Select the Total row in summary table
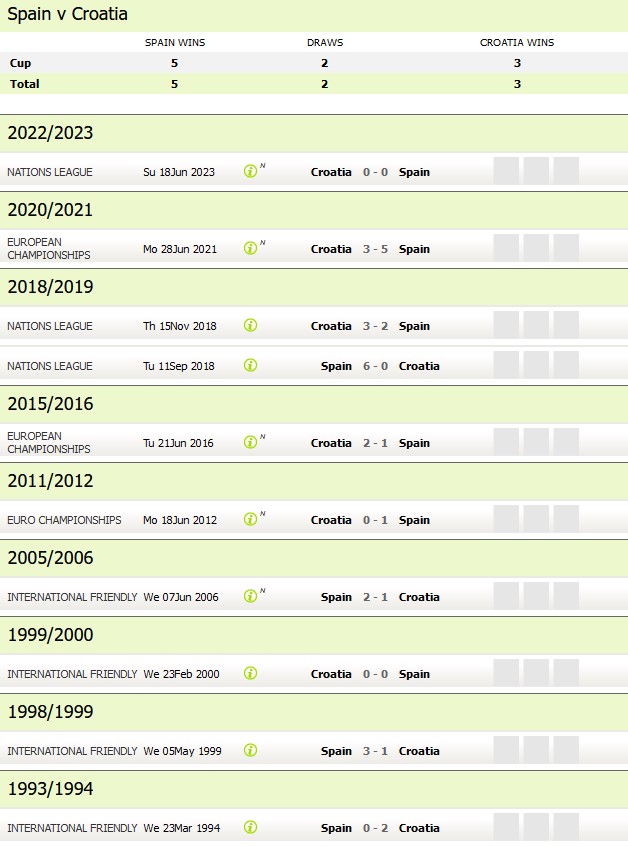The width and height of the screenshot is (628, 847). point(314,84)
